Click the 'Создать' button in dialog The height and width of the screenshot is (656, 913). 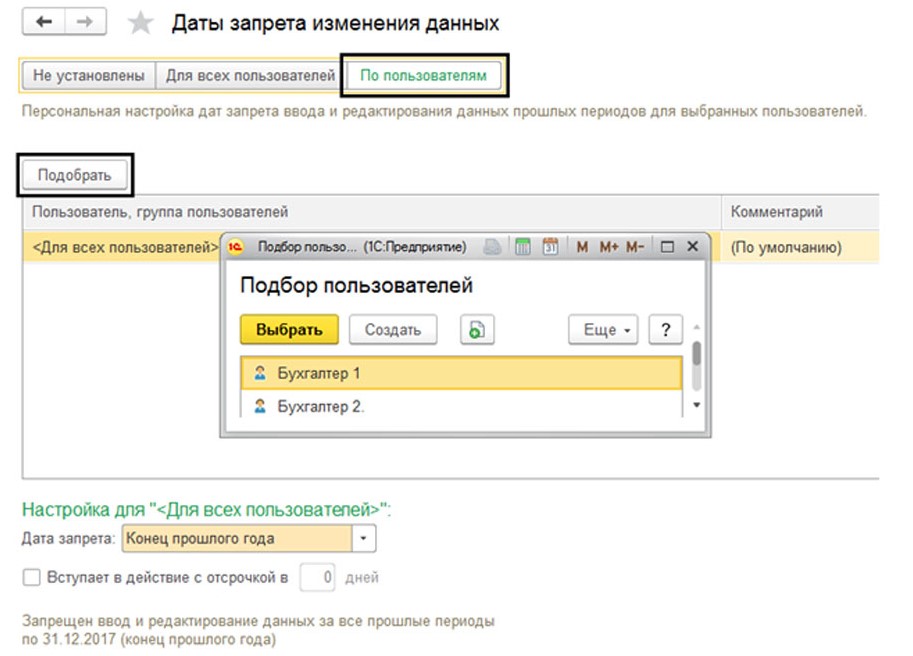pos(393,330)
